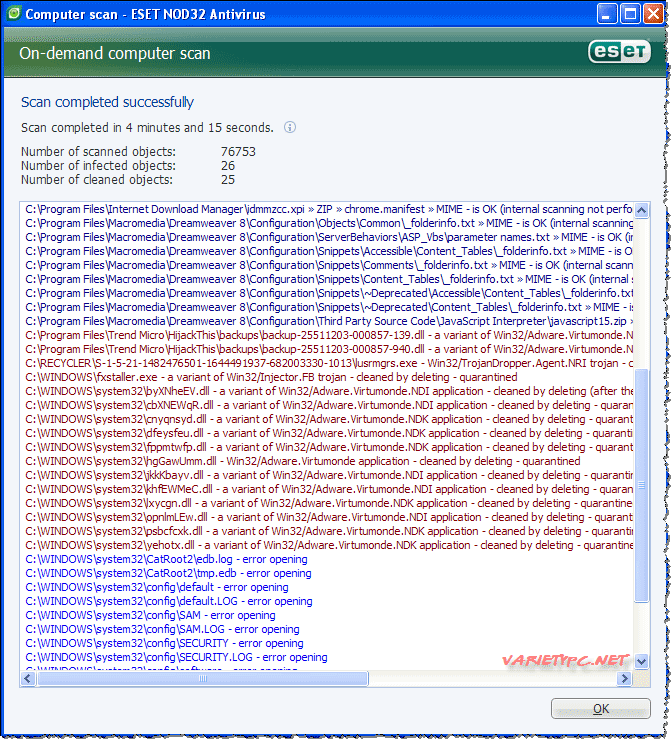This screenshot has height=739, width=671.
Task: Click the 'On-demand computer scan' header title
Action: point(115,53)
